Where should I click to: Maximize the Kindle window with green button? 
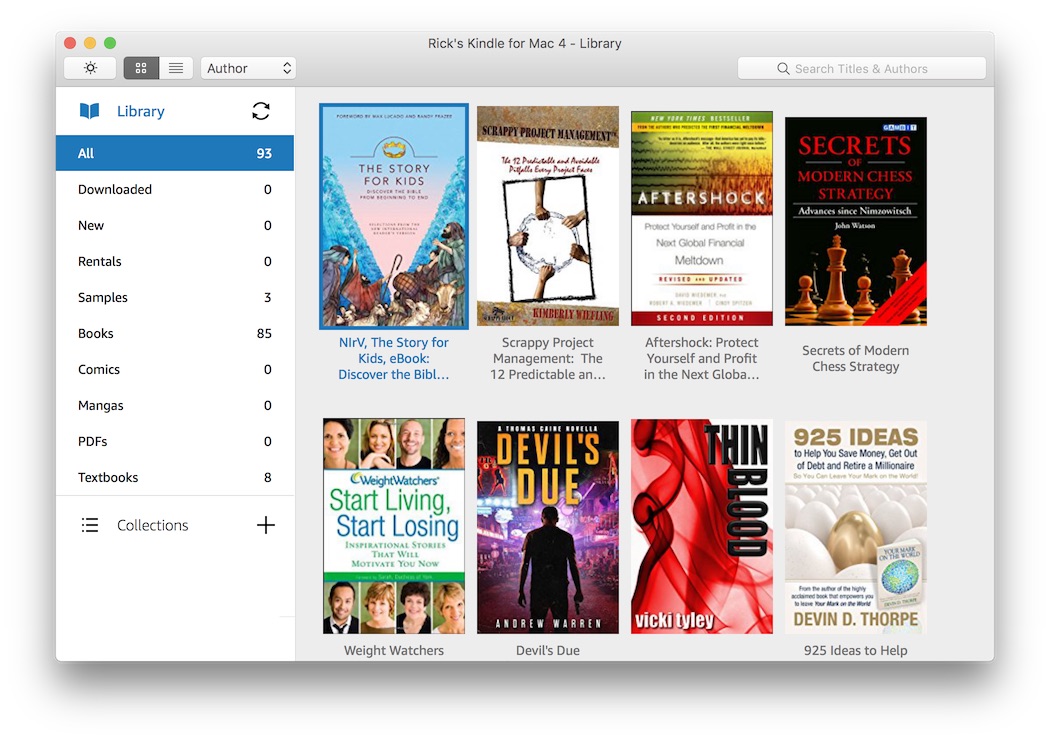(110, 43)
